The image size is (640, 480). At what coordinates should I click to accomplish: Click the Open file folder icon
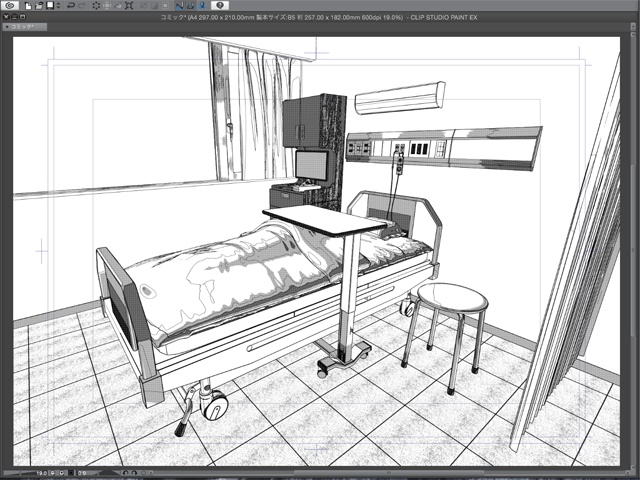point(39,6)
